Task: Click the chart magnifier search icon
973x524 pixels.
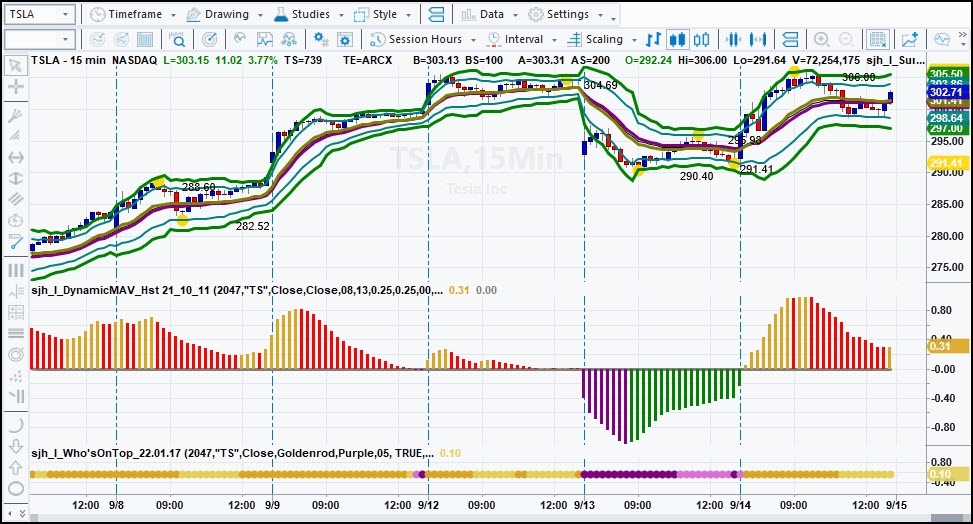Action: (177, 40)
